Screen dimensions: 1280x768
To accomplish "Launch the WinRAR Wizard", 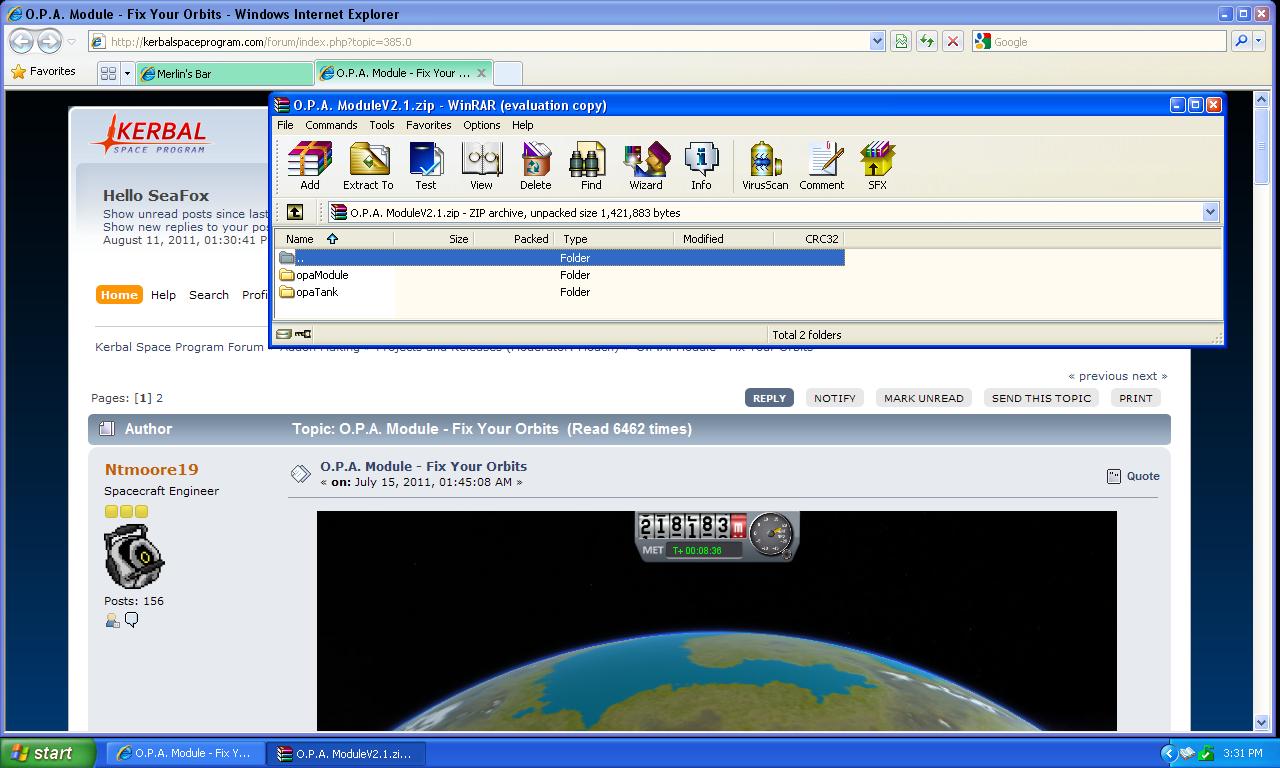I will coord(646,165).
